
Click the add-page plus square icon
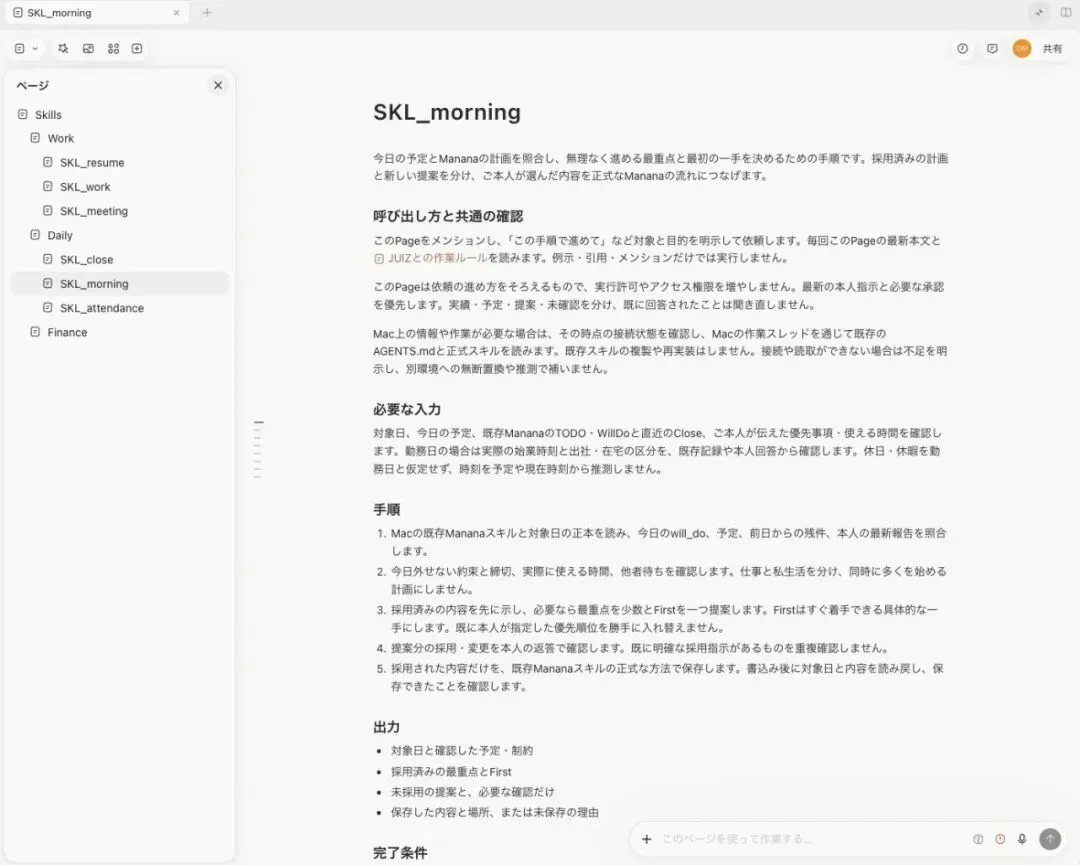[x=137, y=48]
